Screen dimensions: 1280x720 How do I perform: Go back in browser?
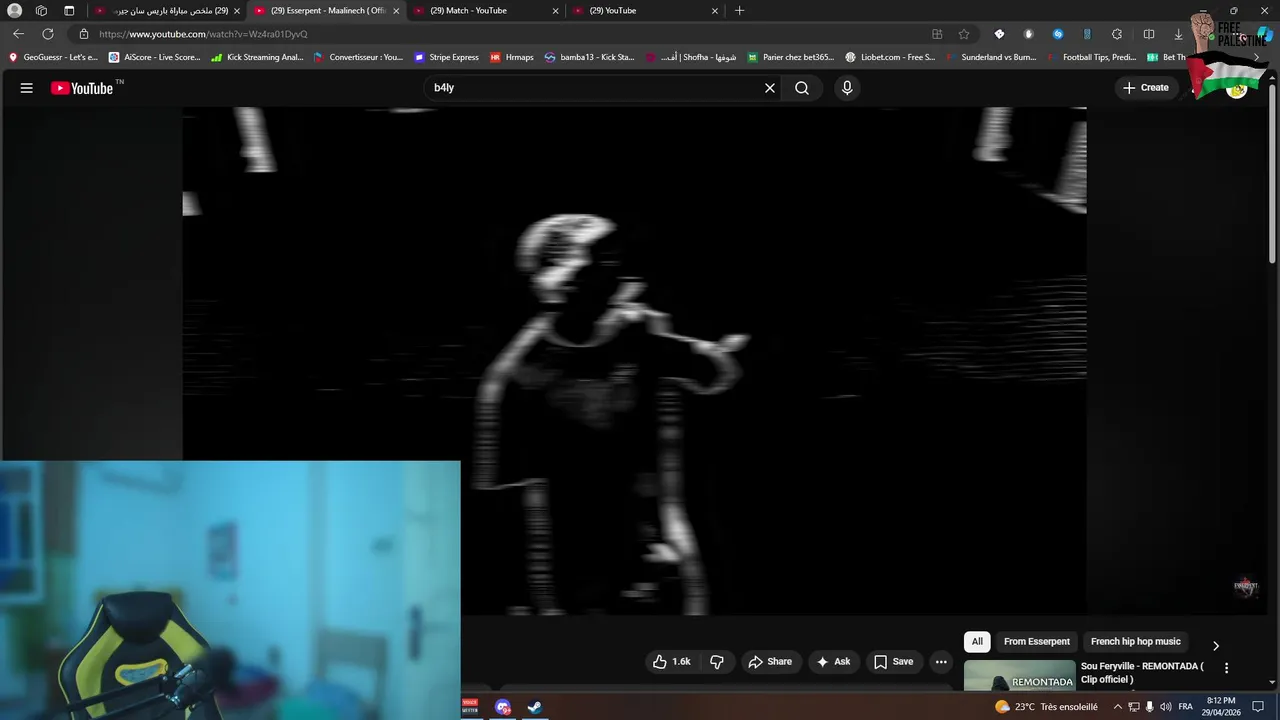tap(18, 34)
